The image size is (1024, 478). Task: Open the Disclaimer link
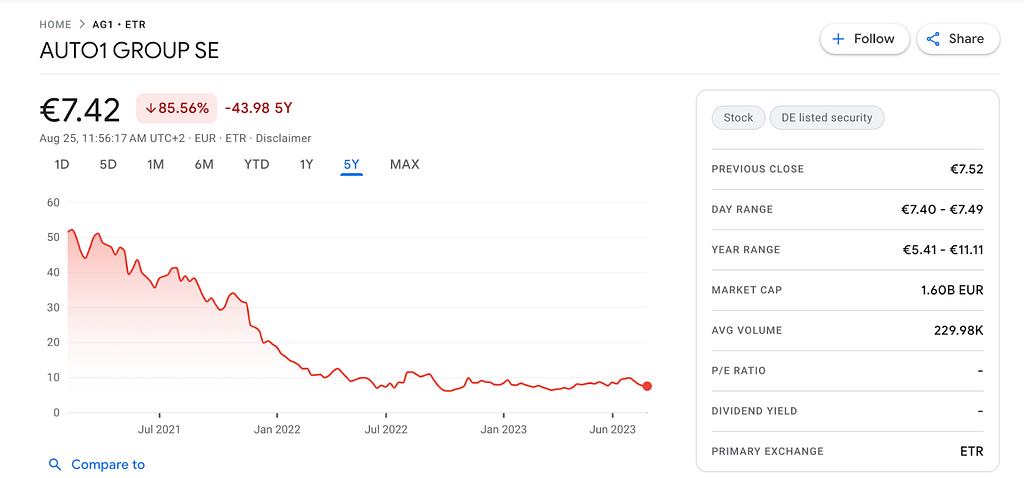(x=283, y=138)
